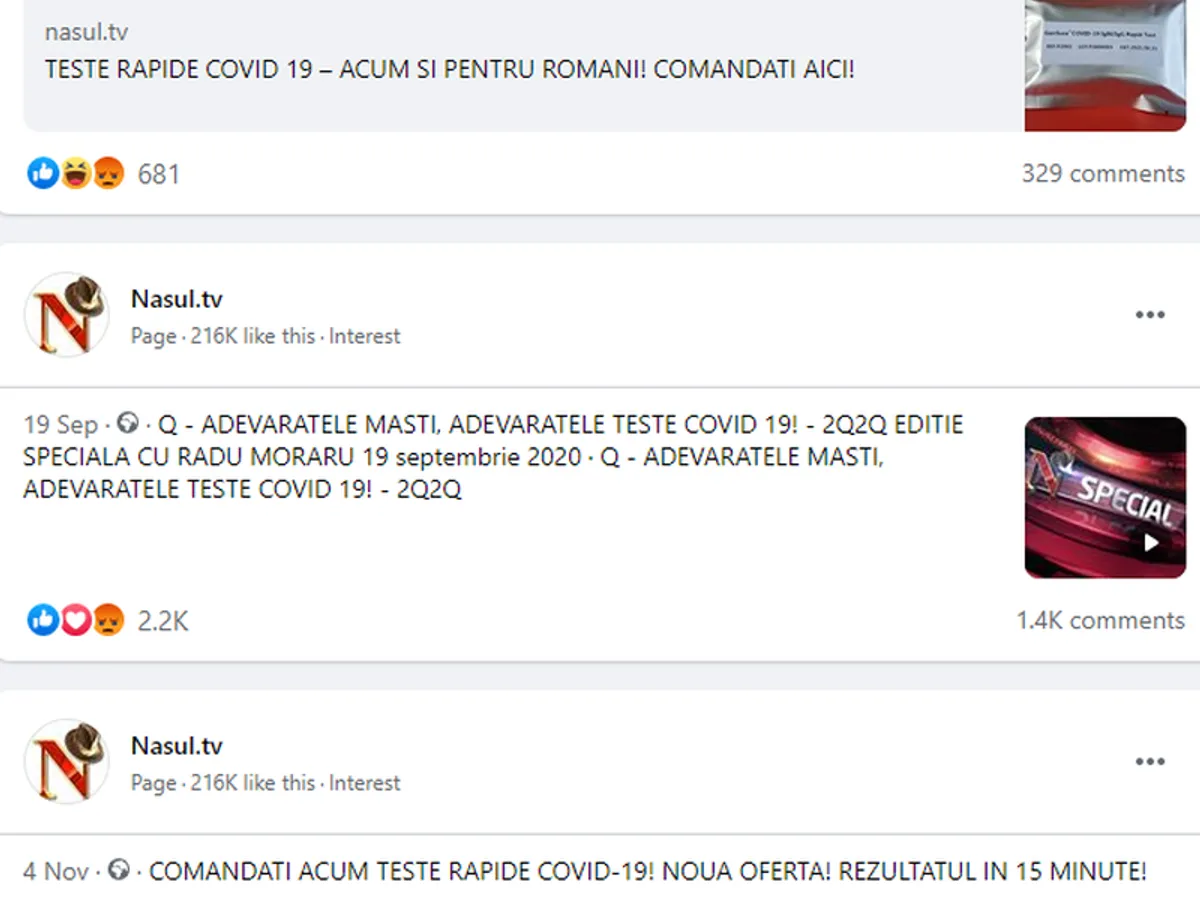Click the Like reaction icon beside 681
Viewport: 1200px width, 900px height.
[43, 174]
